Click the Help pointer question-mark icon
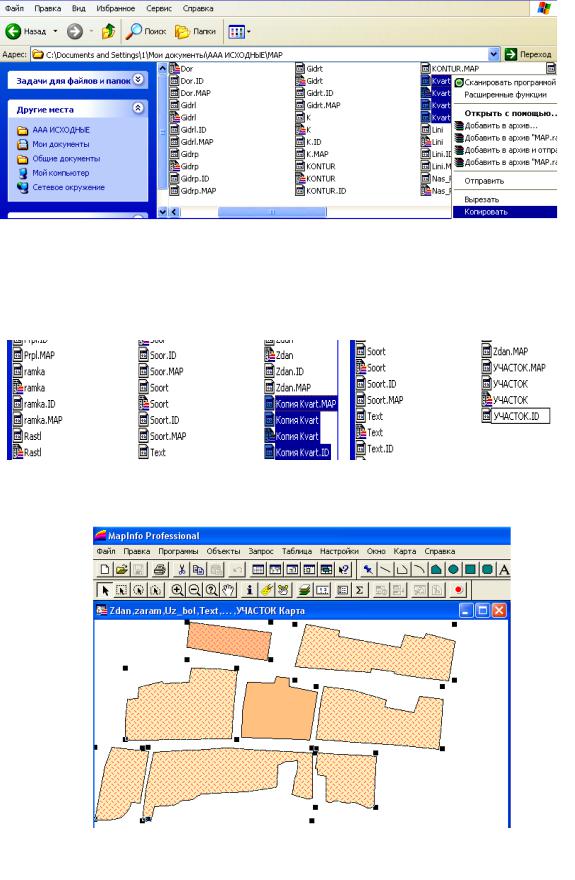 [344, 570]
